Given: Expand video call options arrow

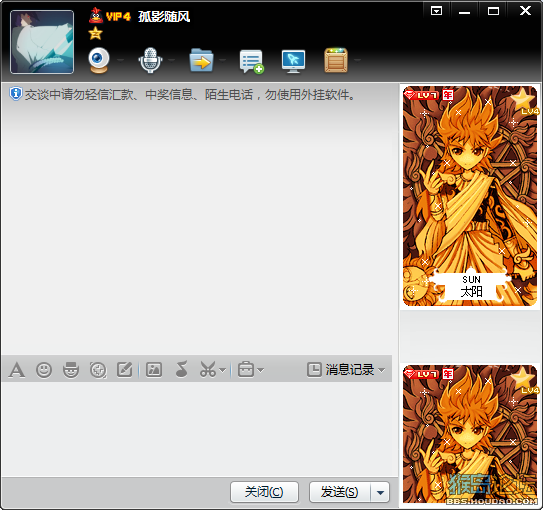Looking at the screenshot, I should [120, 60].
